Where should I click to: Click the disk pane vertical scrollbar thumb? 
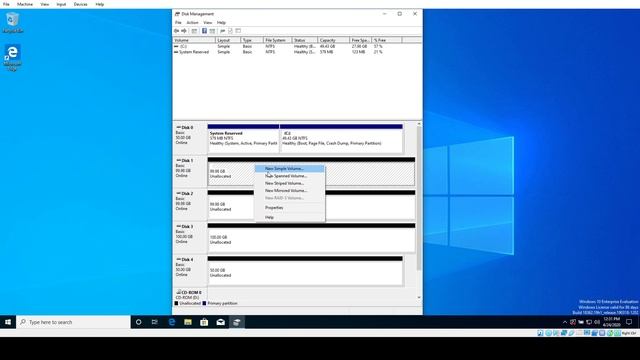pos(419,198)
